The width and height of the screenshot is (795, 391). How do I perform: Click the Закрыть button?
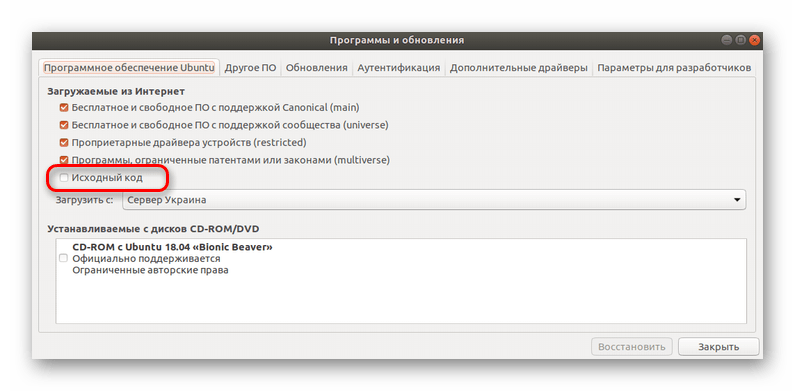coord(718,347)
